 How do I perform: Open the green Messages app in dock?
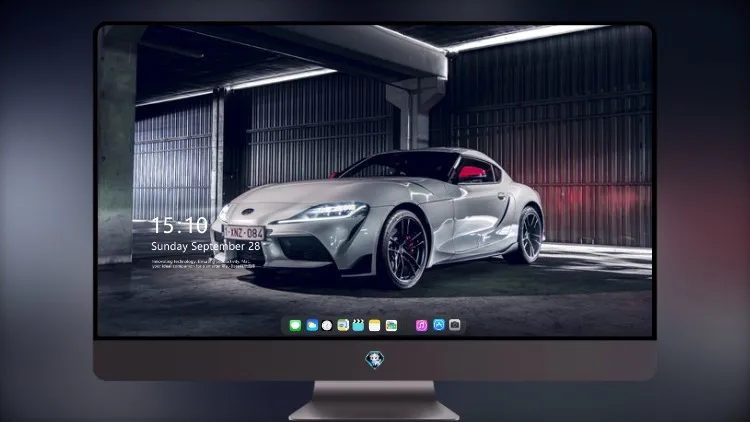[295, 326]
